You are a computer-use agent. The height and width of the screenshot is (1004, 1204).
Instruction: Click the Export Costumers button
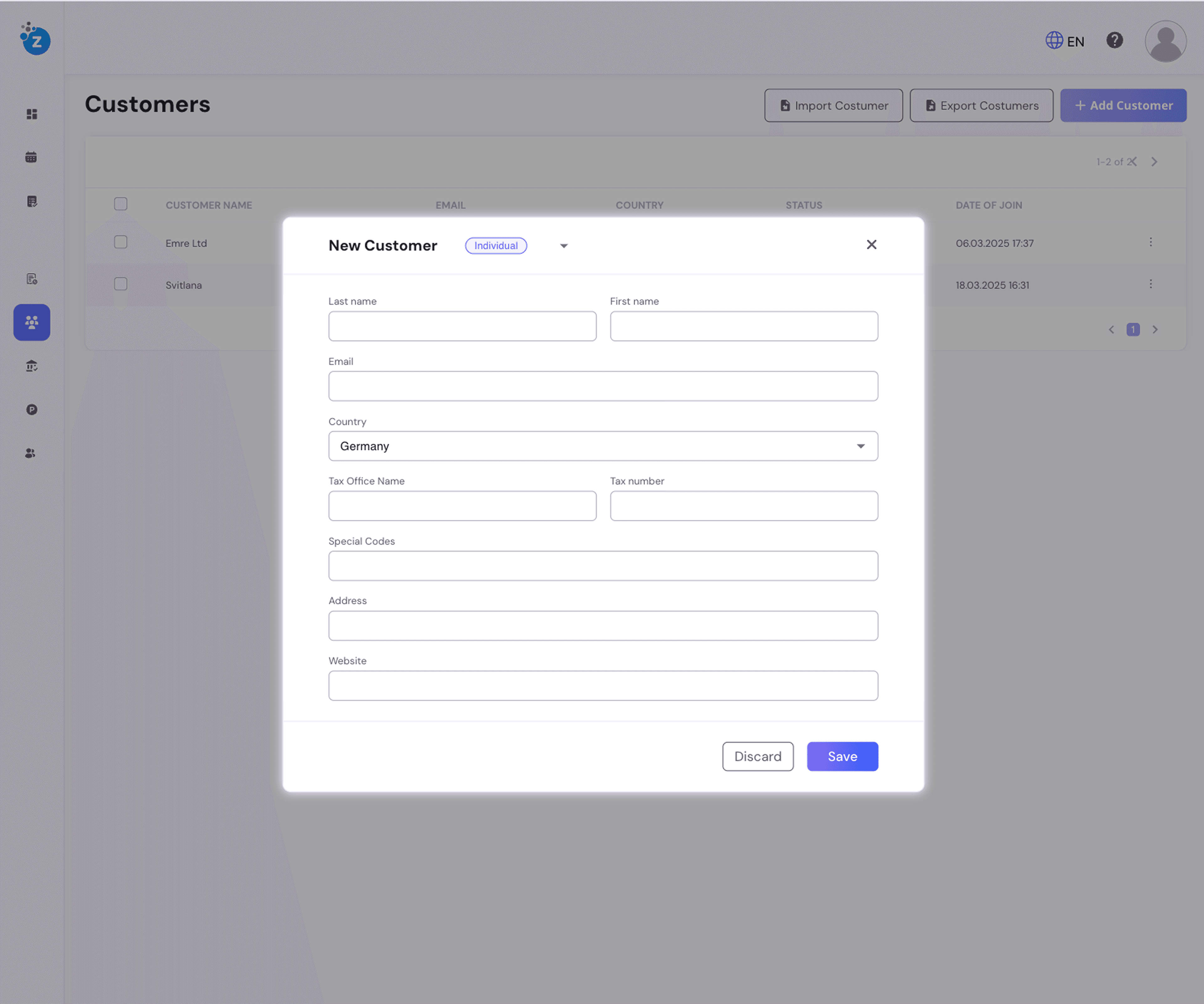coord(981,105)
